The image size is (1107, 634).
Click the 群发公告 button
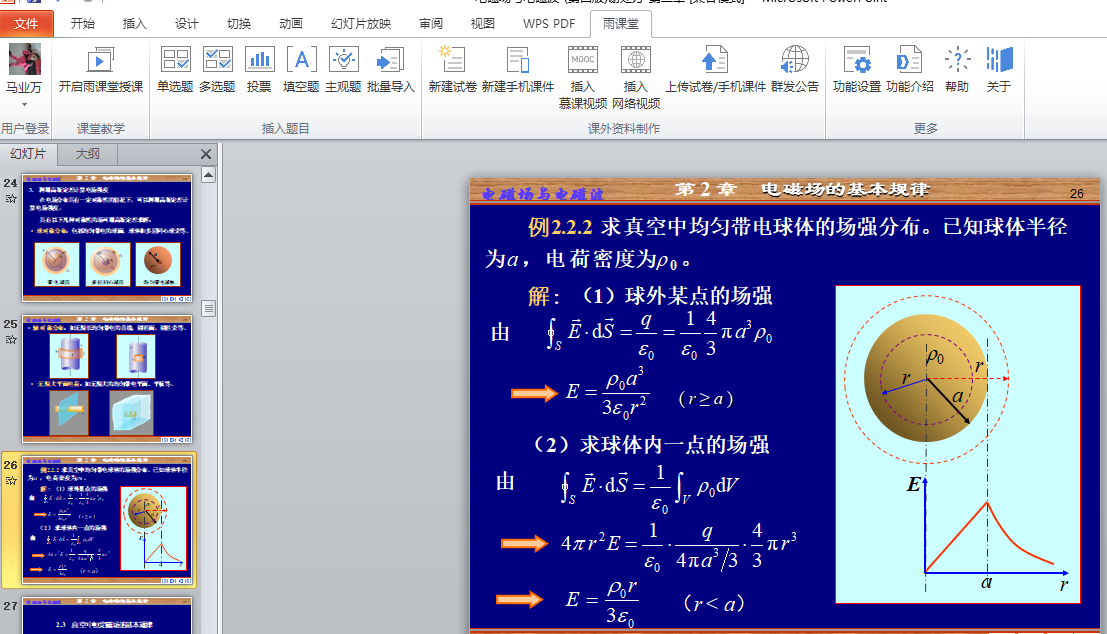point(794,68)
